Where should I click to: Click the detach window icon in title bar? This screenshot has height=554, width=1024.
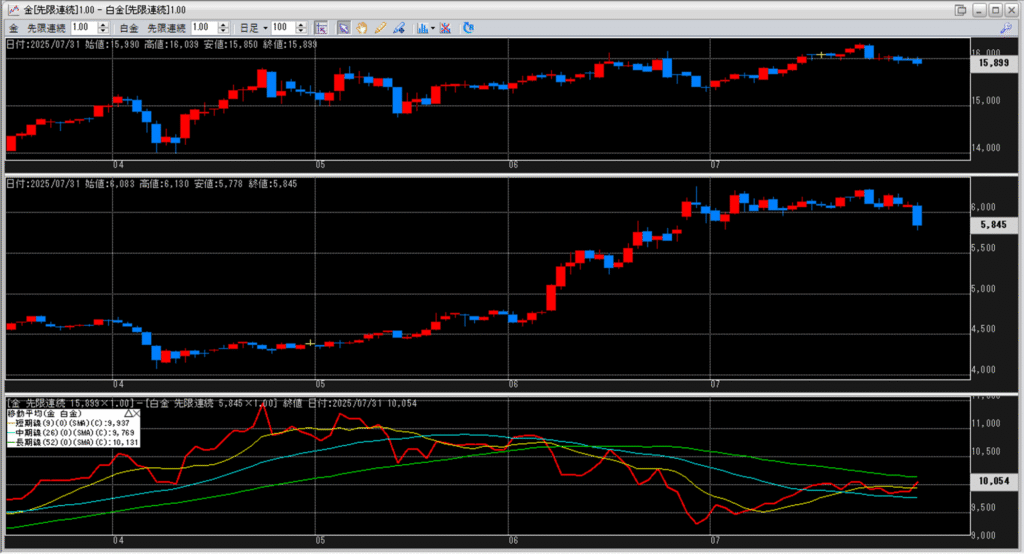(x=961, y=10)
